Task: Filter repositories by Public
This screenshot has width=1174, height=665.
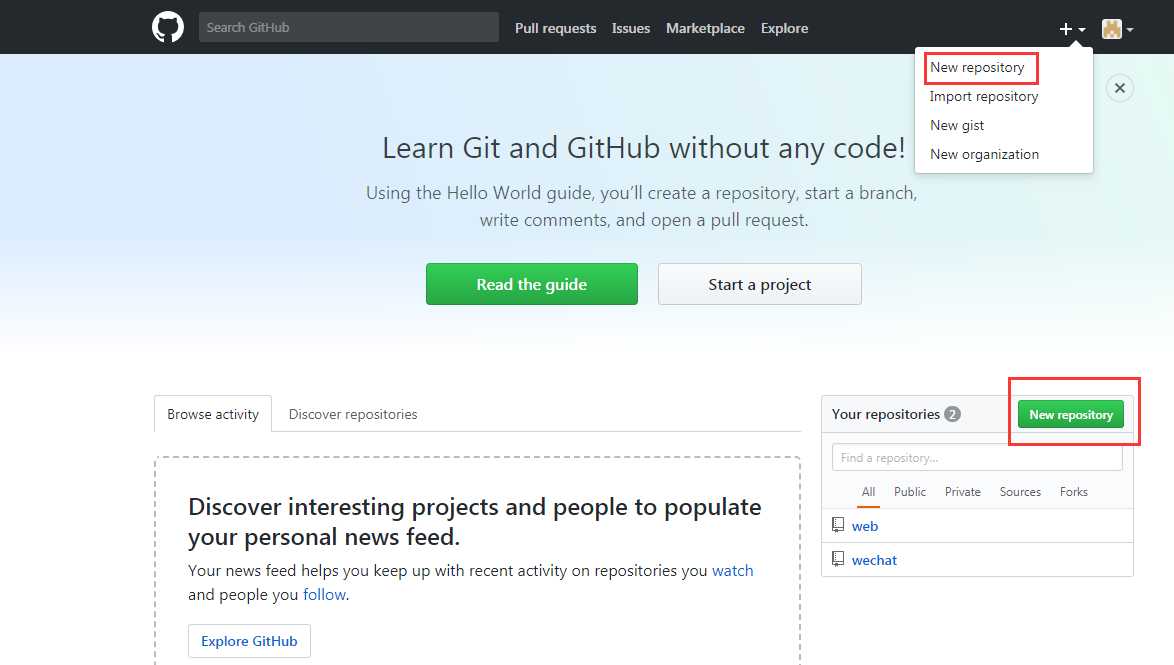Action: tap(910, 492)
